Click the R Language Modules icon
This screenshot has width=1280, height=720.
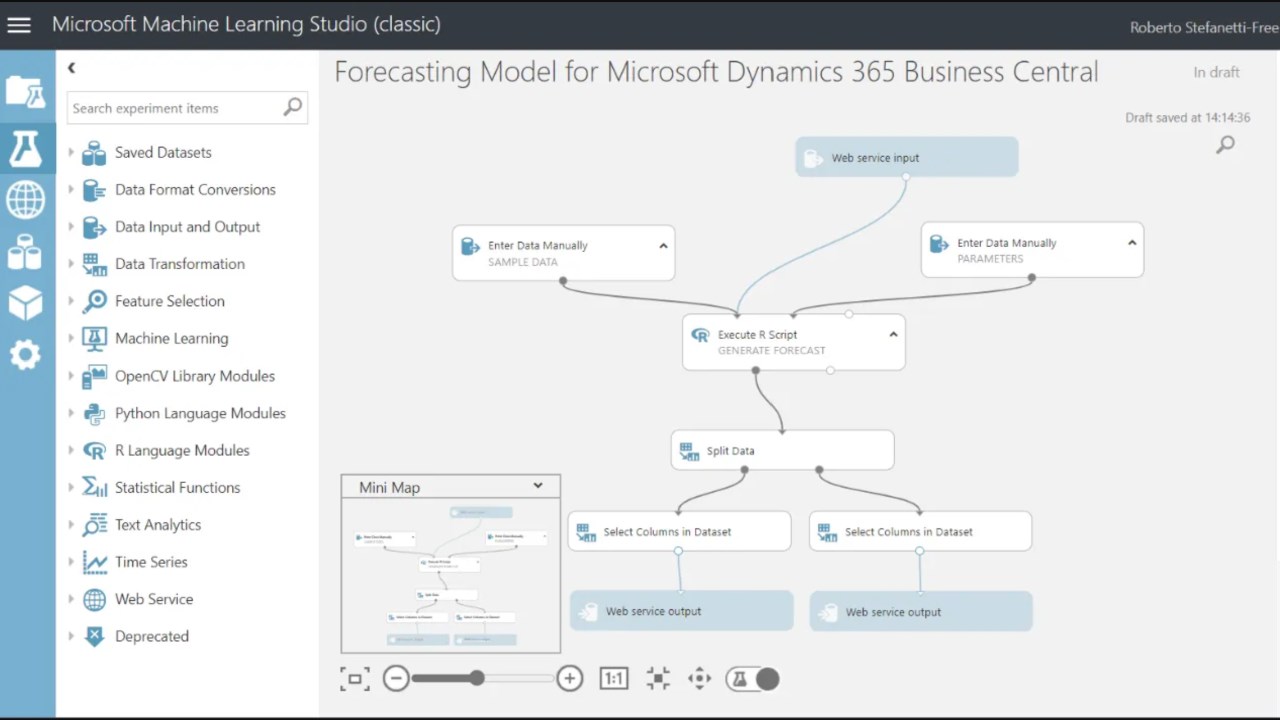point(94,450)
